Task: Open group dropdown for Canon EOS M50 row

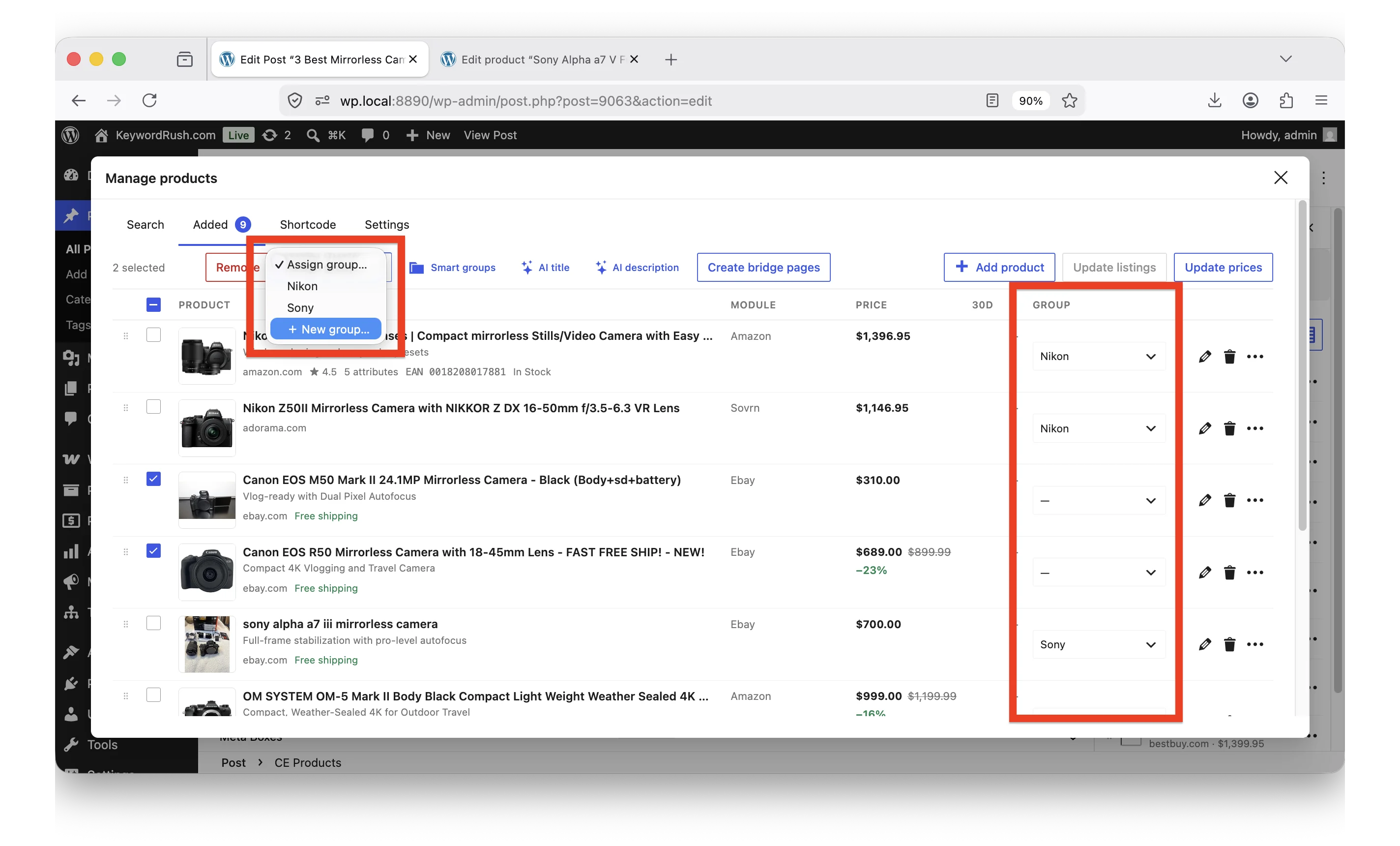Action: pyautogui.click(x=1098, y=500)
